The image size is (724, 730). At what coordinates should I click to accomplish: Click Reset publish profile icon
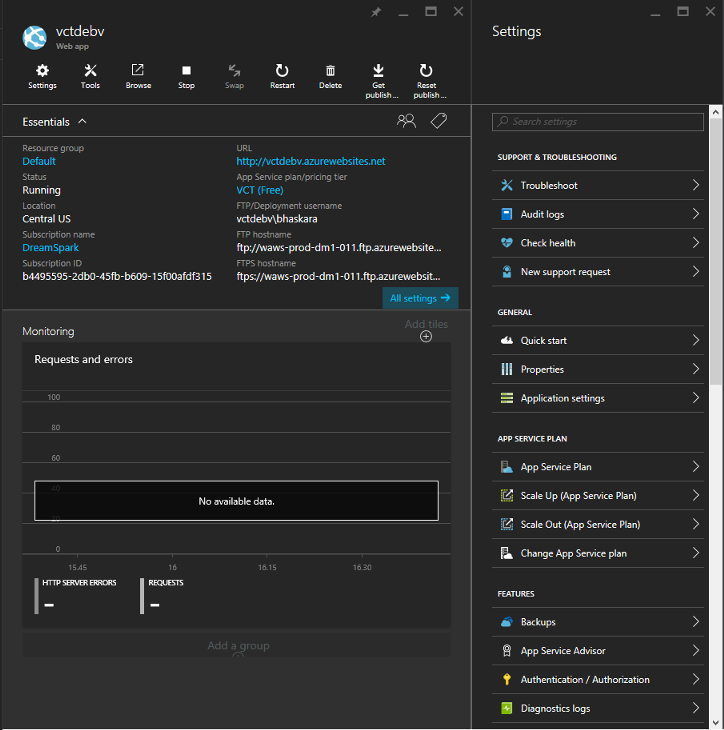tap(426, 70)
